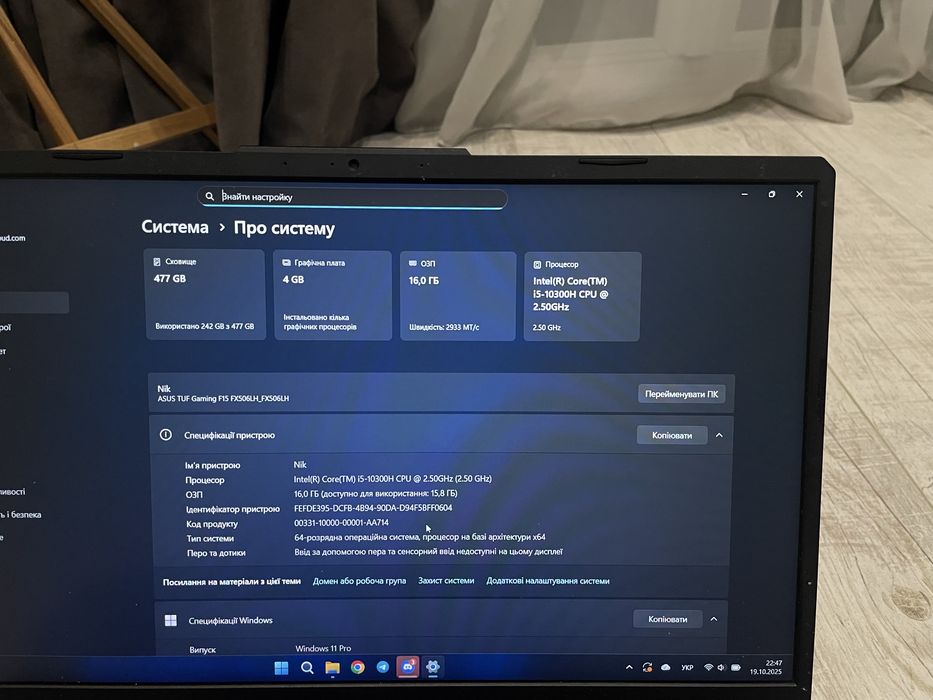Open volume tray icon

pyautogui.click(x=721, y=668)
